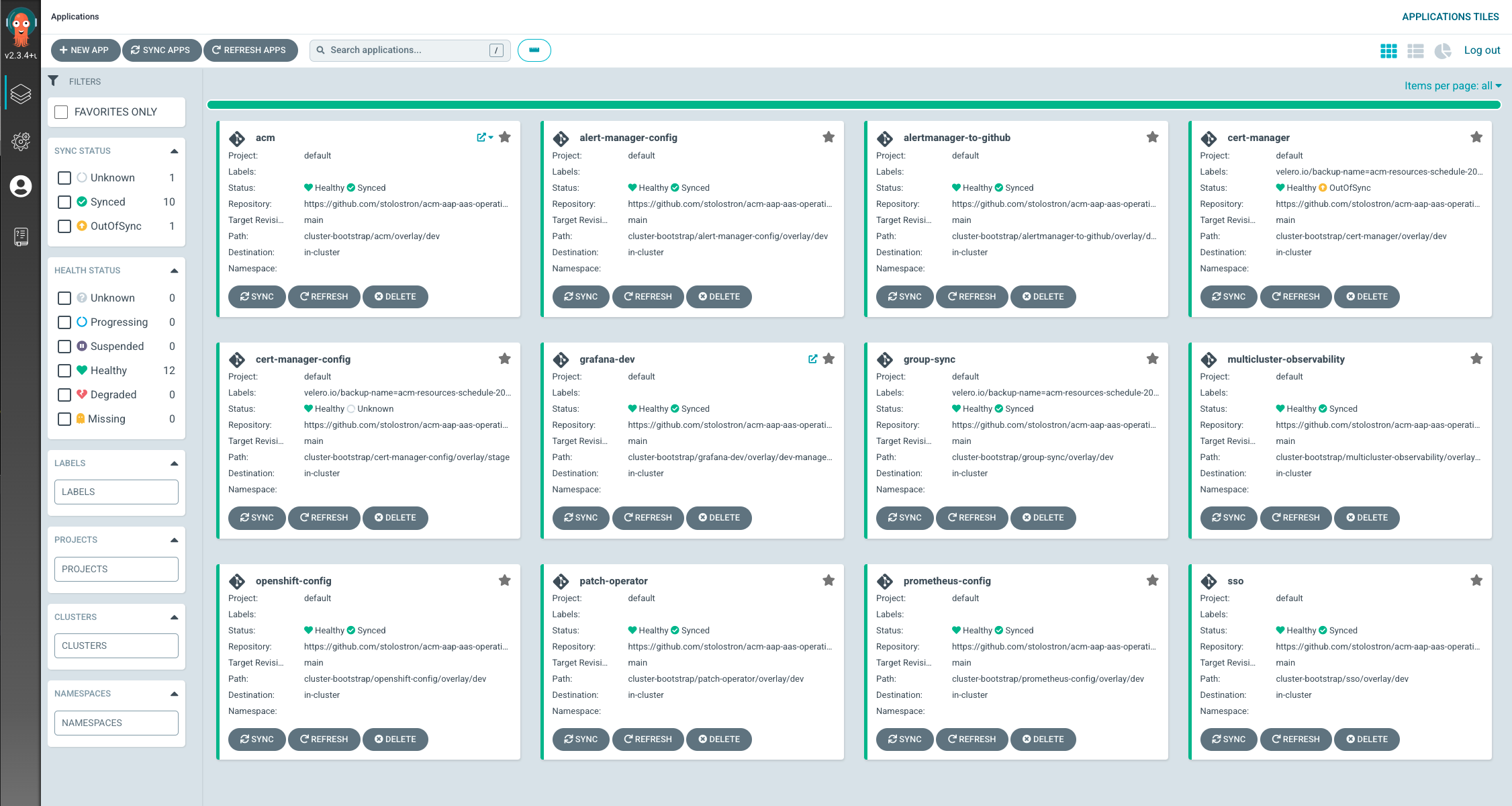The image size is (1512, 806).
Task: Click Log out link
Action: tap(1482, 50)
